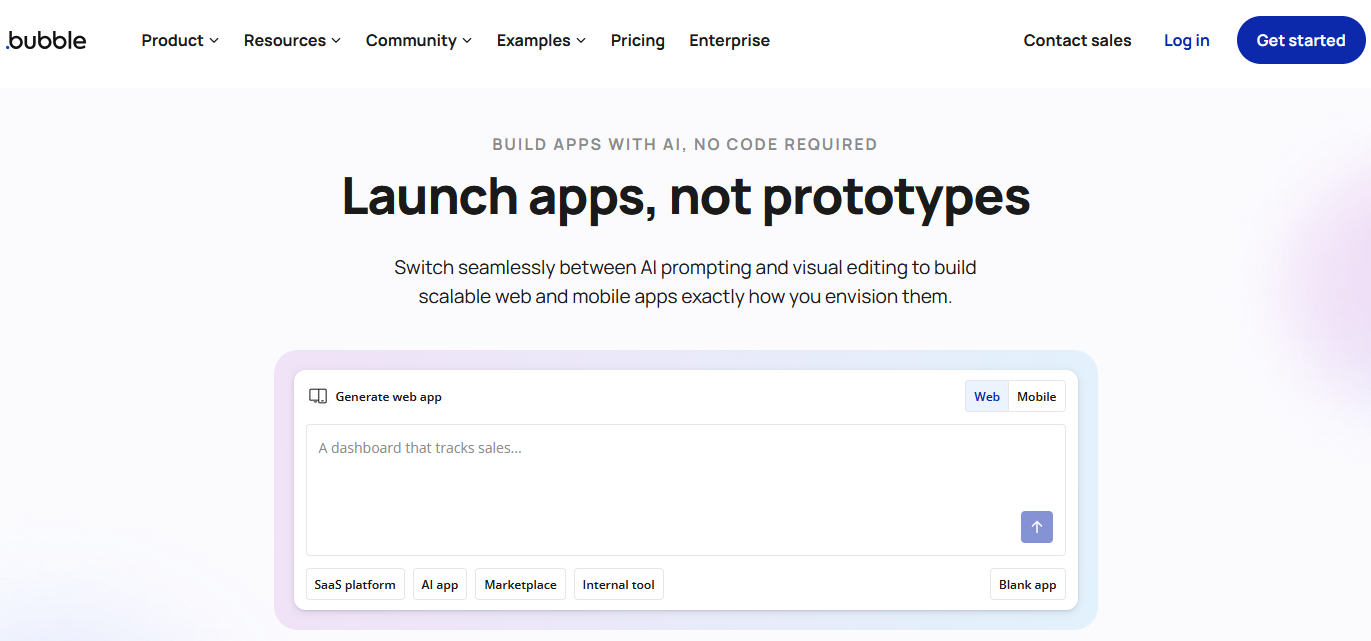Choose the Marketplace suggestion
The height and width of the screenshot is (641, 1371).
[x=521, y=584]
